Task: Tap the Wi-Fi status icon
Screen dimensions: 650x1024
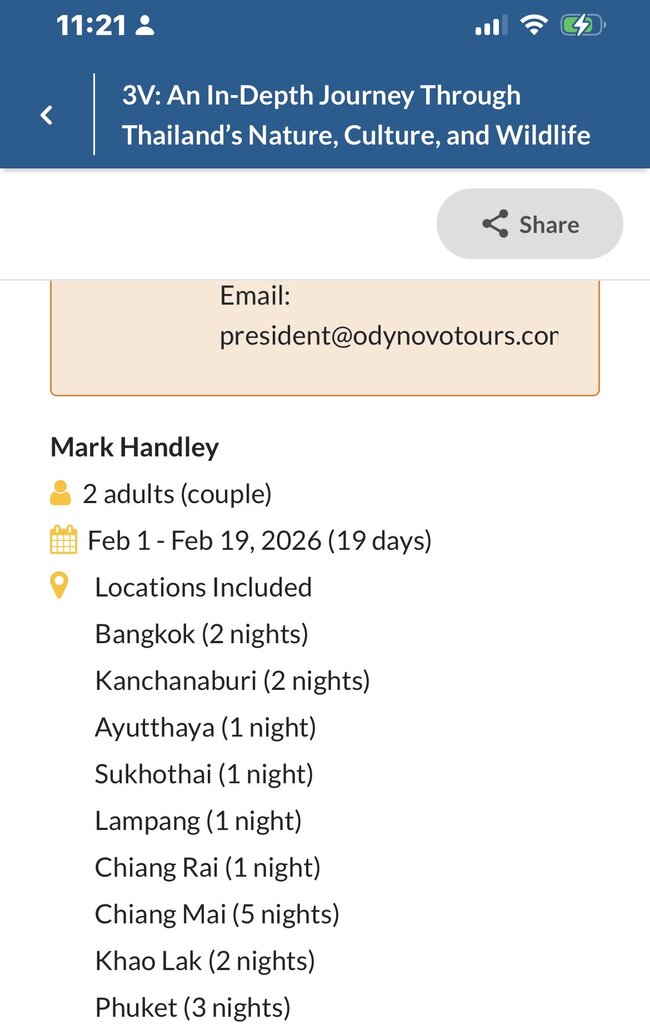Action: [x=535, y=26]
